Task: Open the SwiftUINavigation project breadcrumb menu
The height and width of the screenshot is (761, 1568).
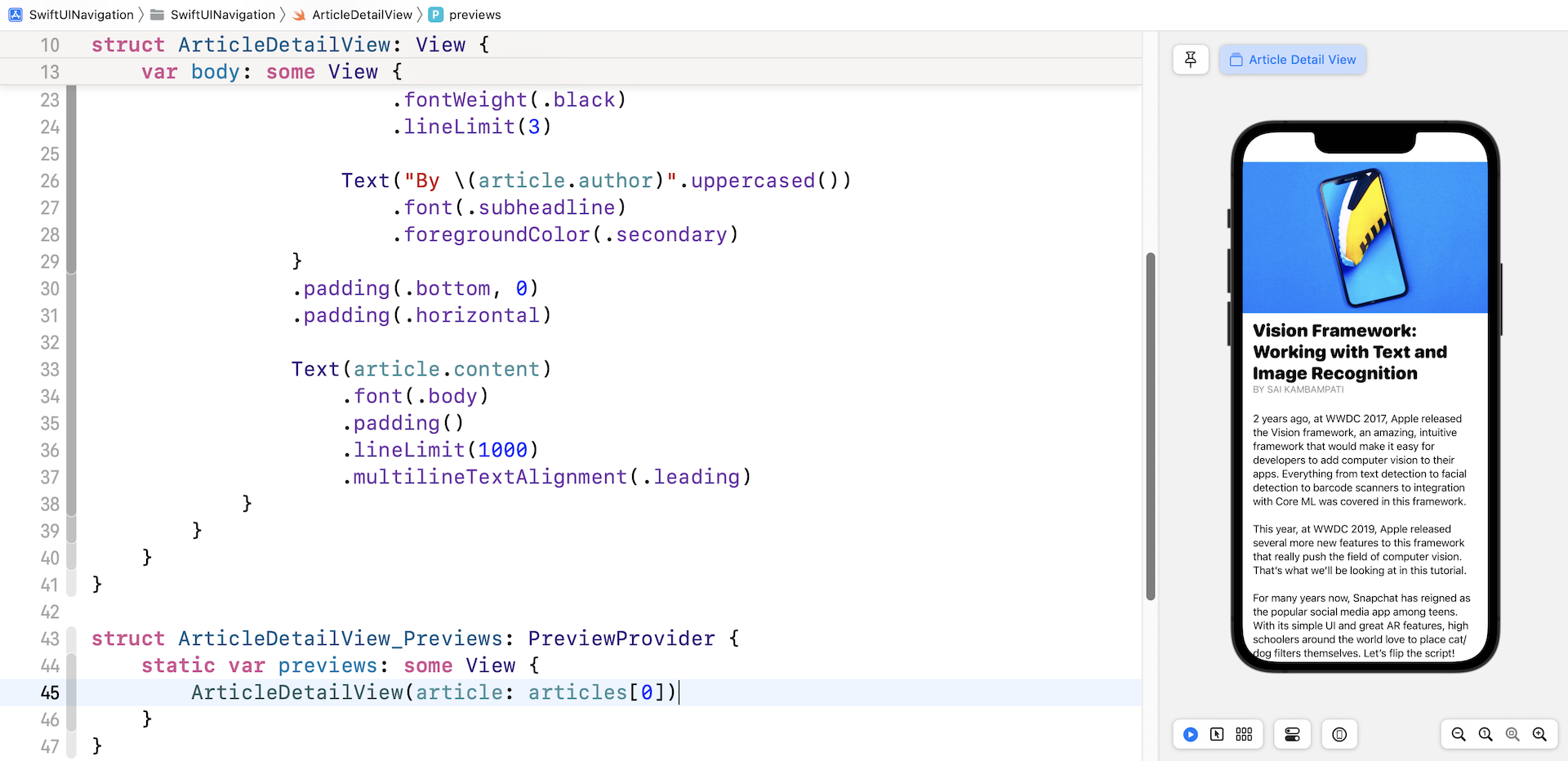Action: point(81,15)
